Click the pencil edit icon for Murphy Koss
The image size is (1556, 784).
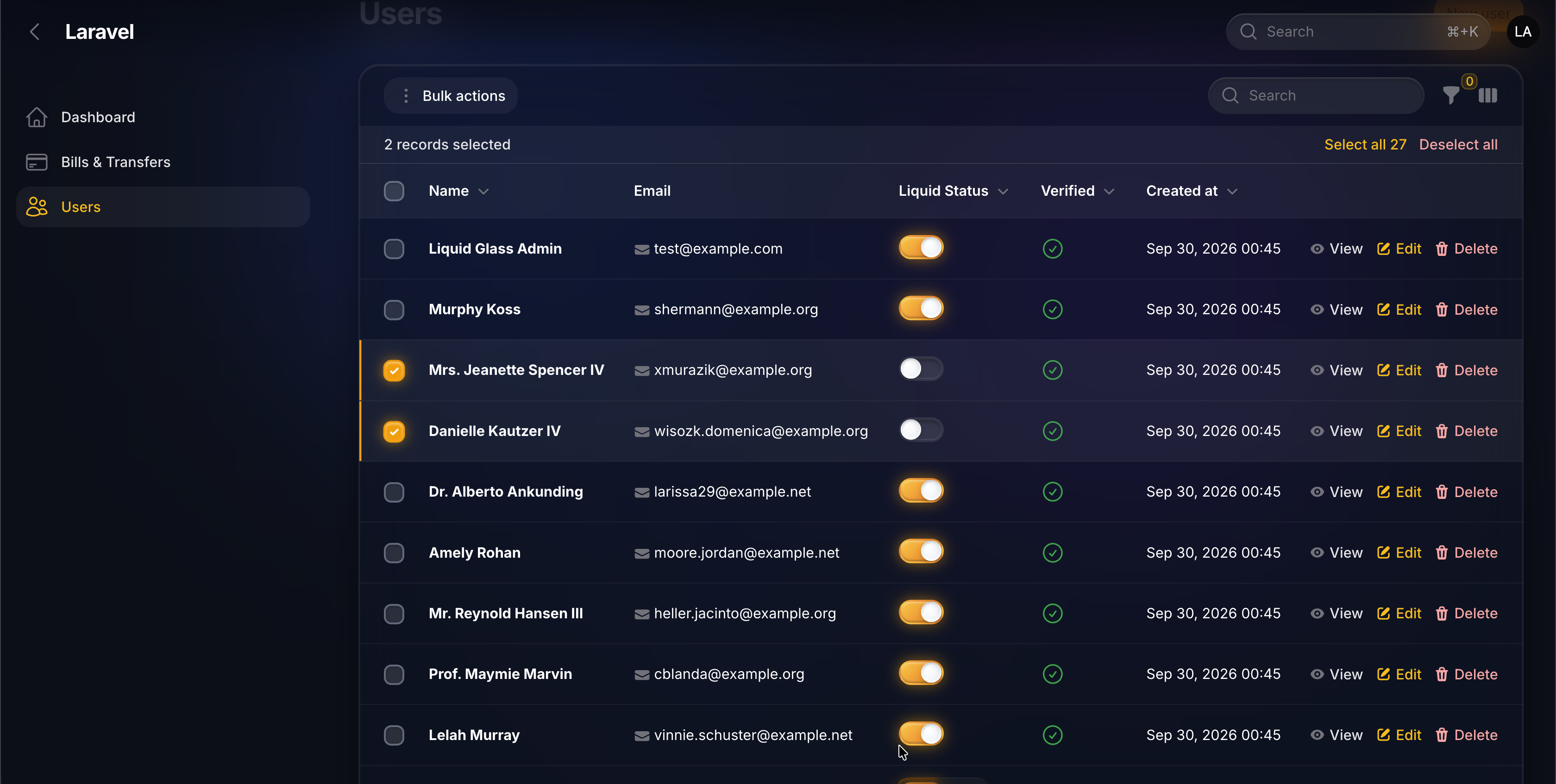coord(1383,310)
